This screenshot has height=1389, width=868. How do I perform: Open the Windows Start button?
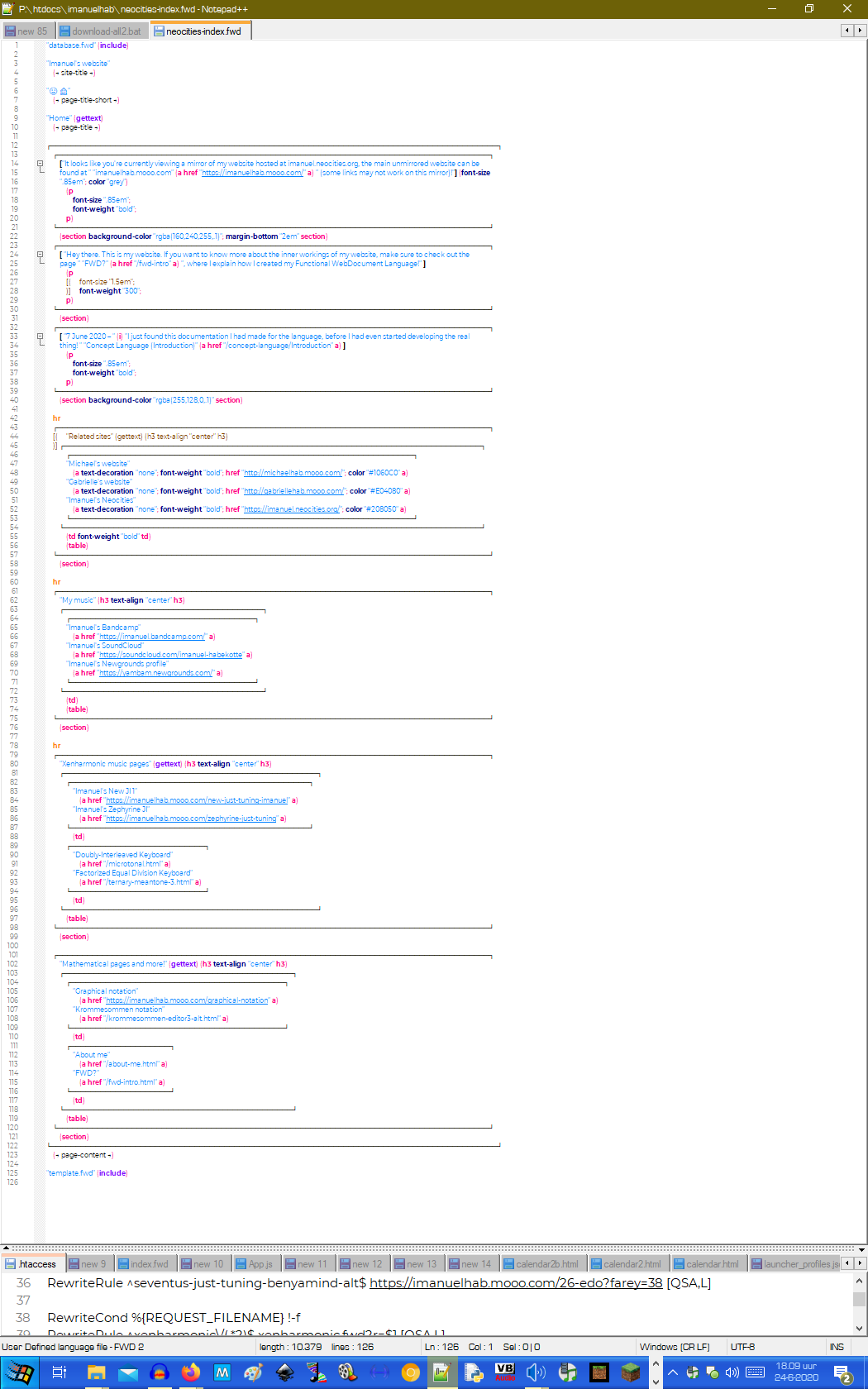click(x=19, y=1372)
